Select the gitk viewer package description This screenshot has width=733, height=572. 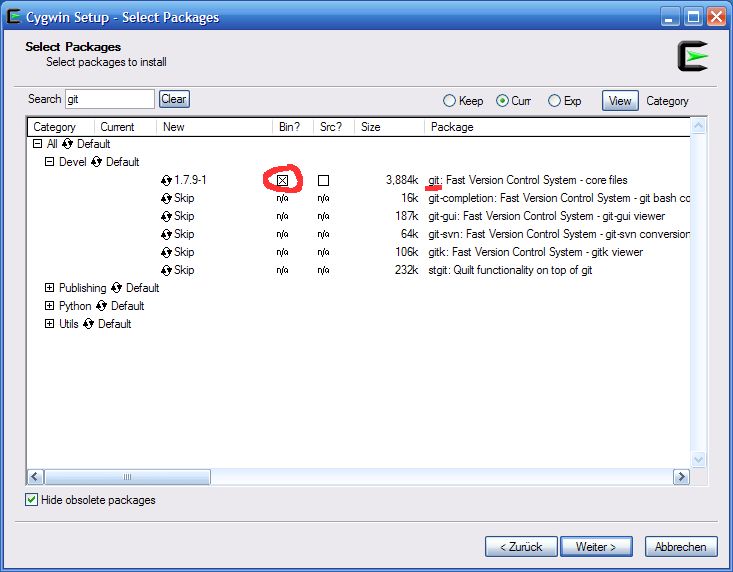point(535,252)
